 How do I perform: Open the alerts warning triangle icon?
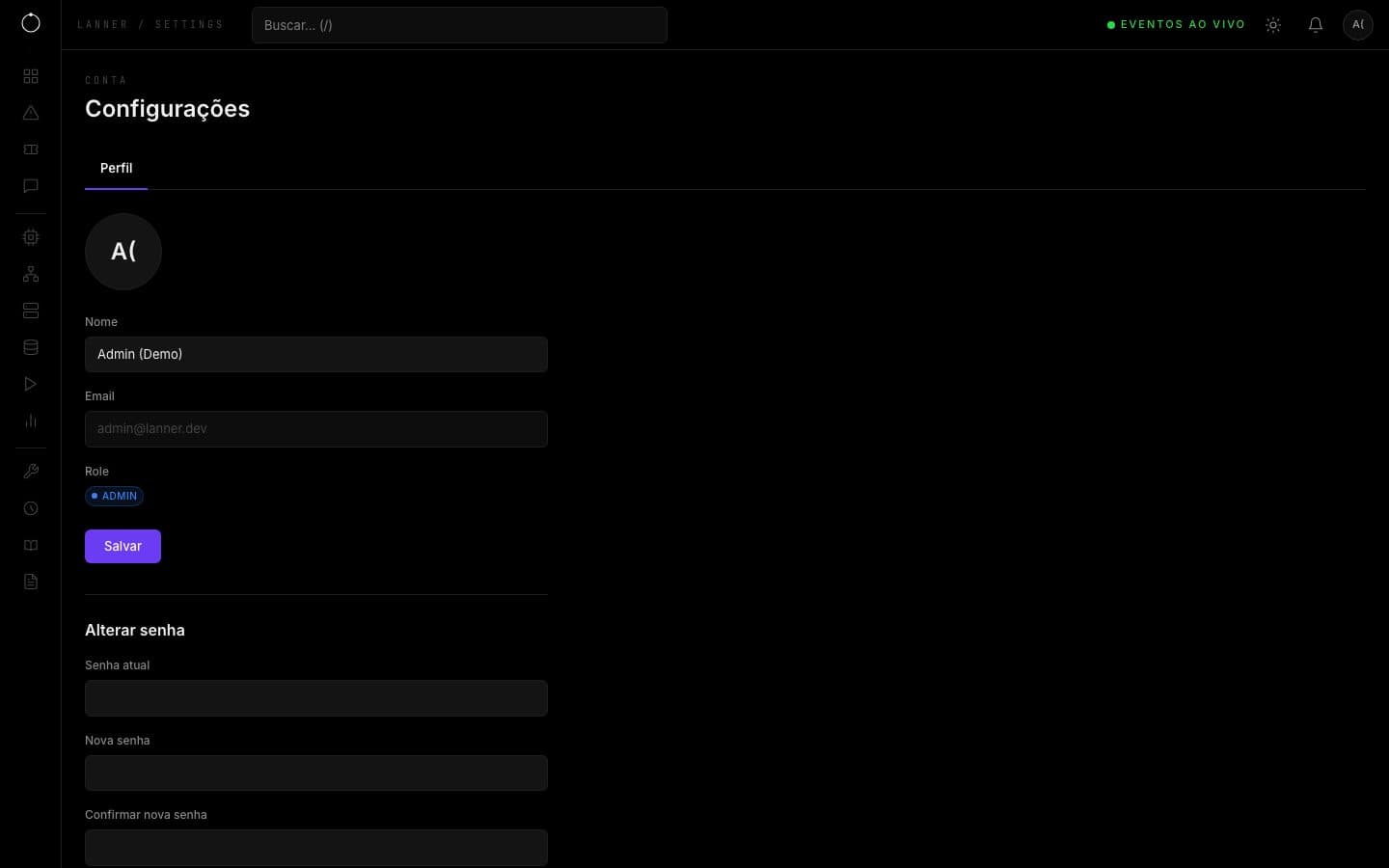(x=31, y=113)
